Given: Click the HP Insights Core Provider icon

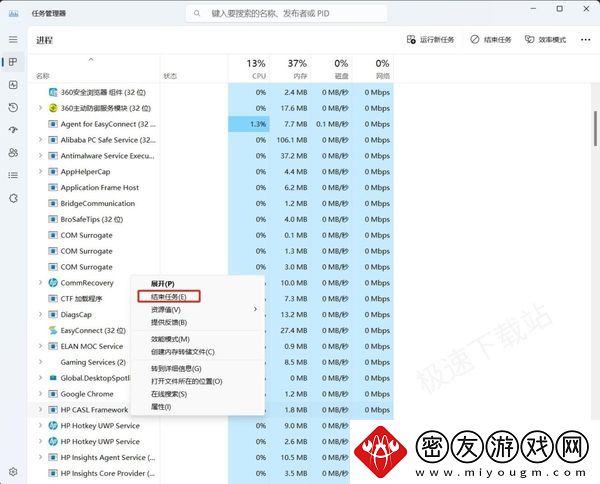Looking at the screenshot, I should (x=53, y=473).
